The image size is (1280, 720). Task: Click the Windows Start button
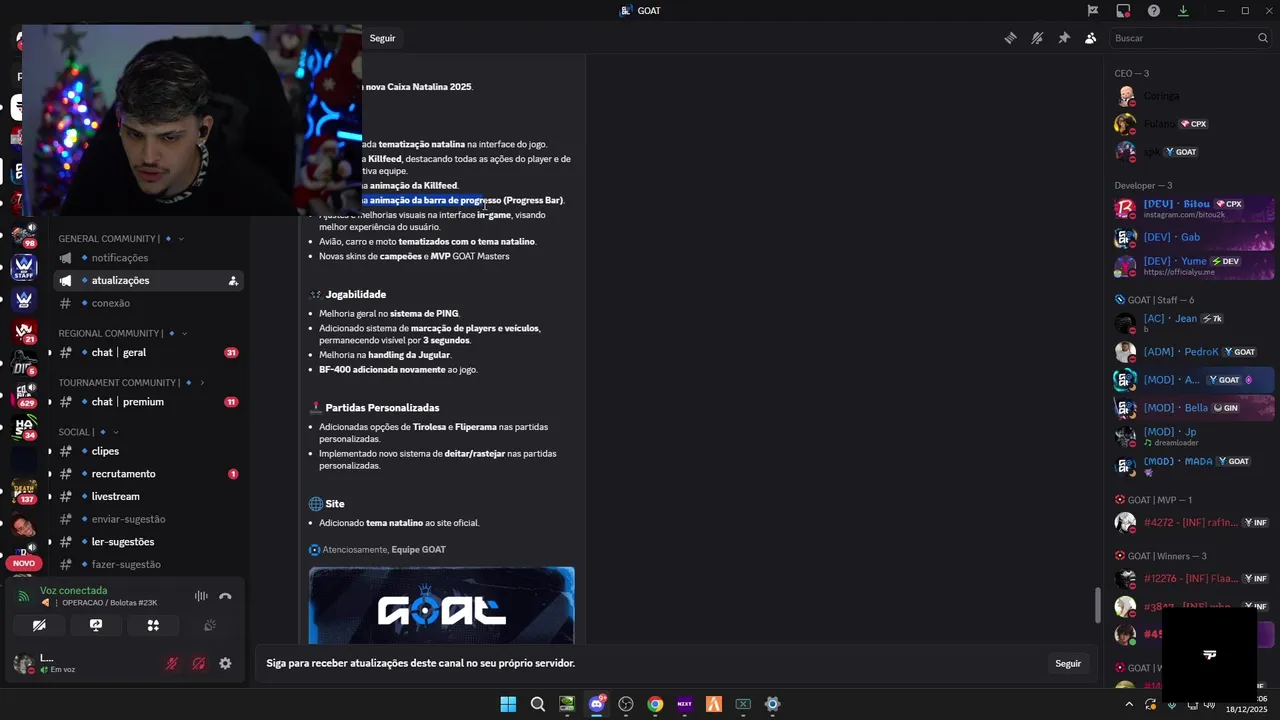(508, 704)
